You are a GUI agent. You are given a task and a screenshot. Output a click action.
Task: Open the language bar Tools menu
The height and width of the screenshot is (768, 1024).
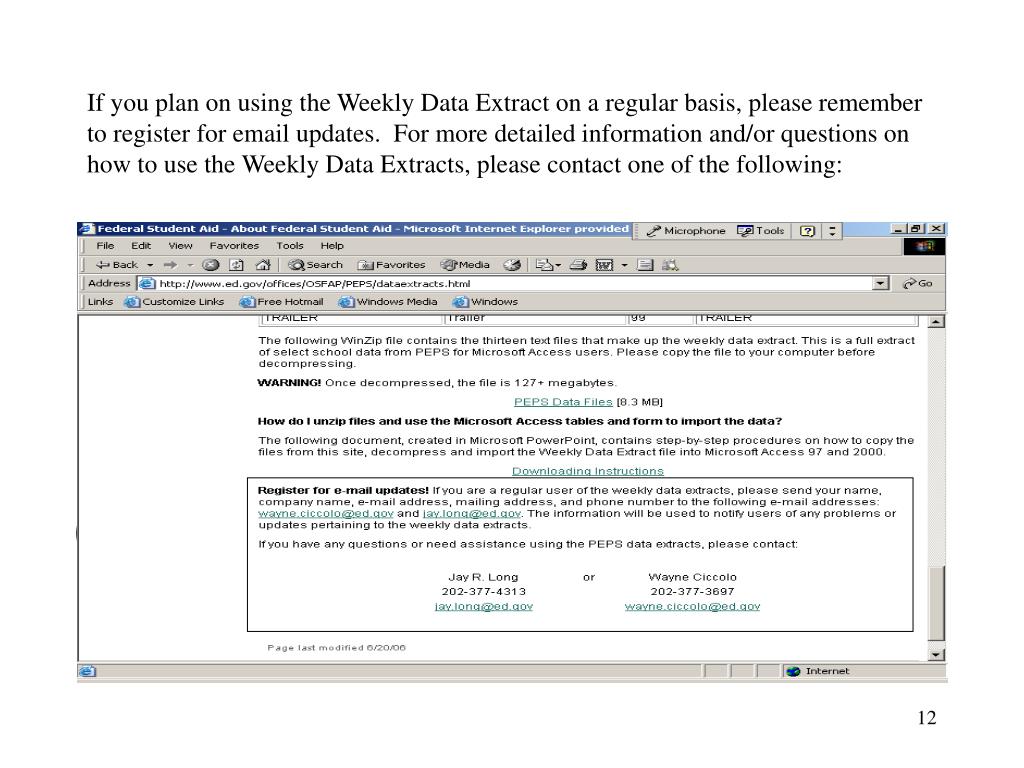[x=760, y=231]
